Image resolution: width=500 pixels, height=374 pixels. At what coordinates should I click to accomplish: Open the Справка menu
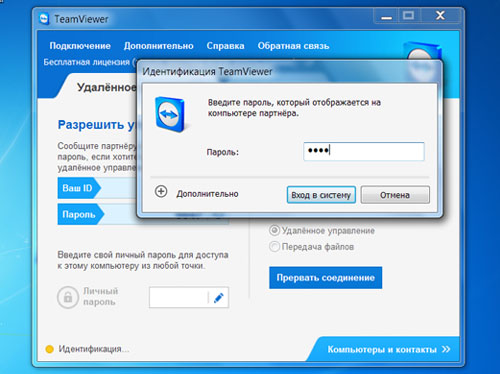(x=225, y=46)
